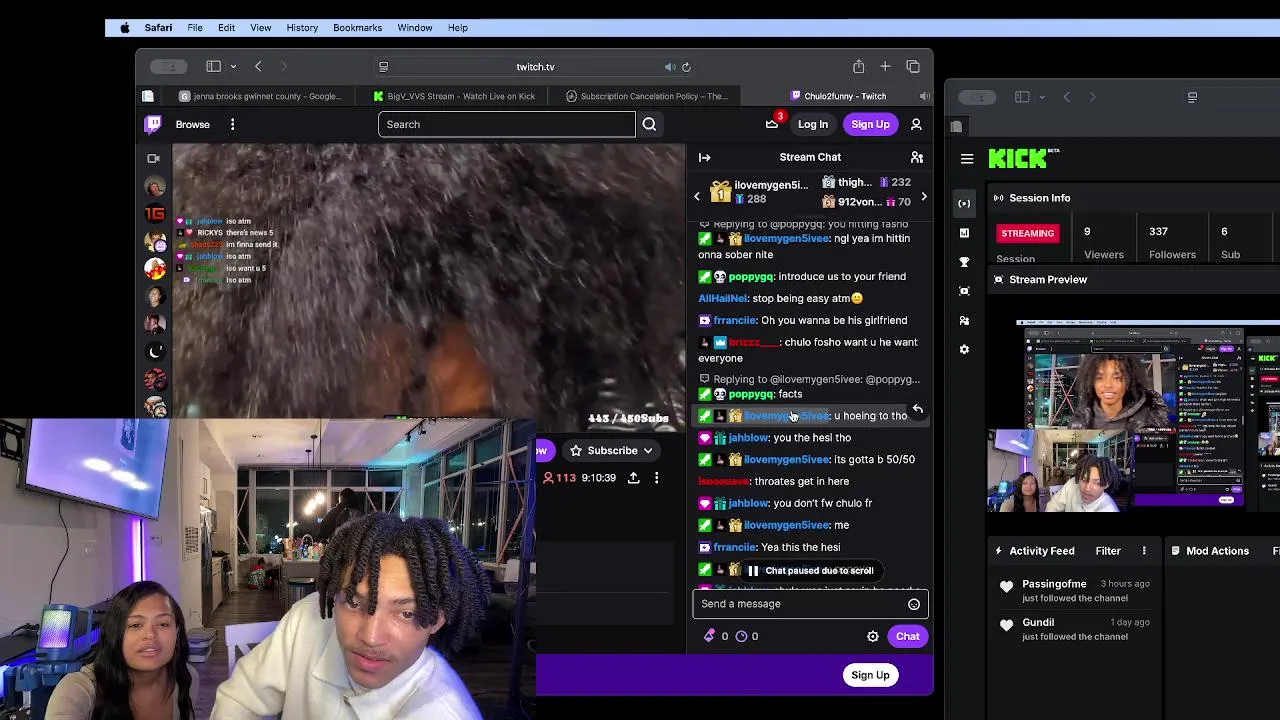
Task: Click the Kick logo
Action: [x=1022, y=158]
